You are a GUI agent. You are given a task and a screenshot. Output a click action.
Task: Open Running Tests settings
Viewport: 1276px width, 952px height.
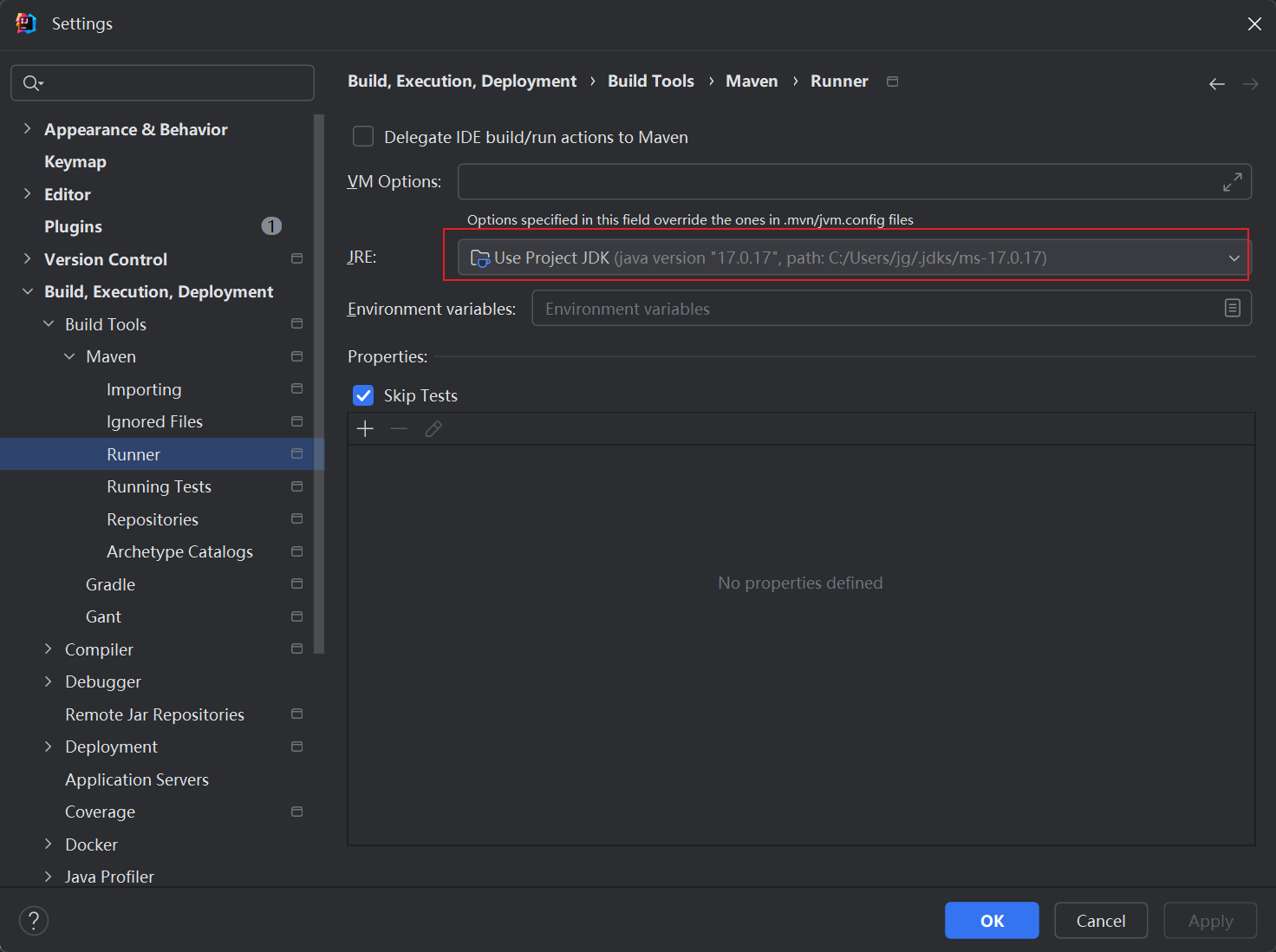[x=159, y=486]
